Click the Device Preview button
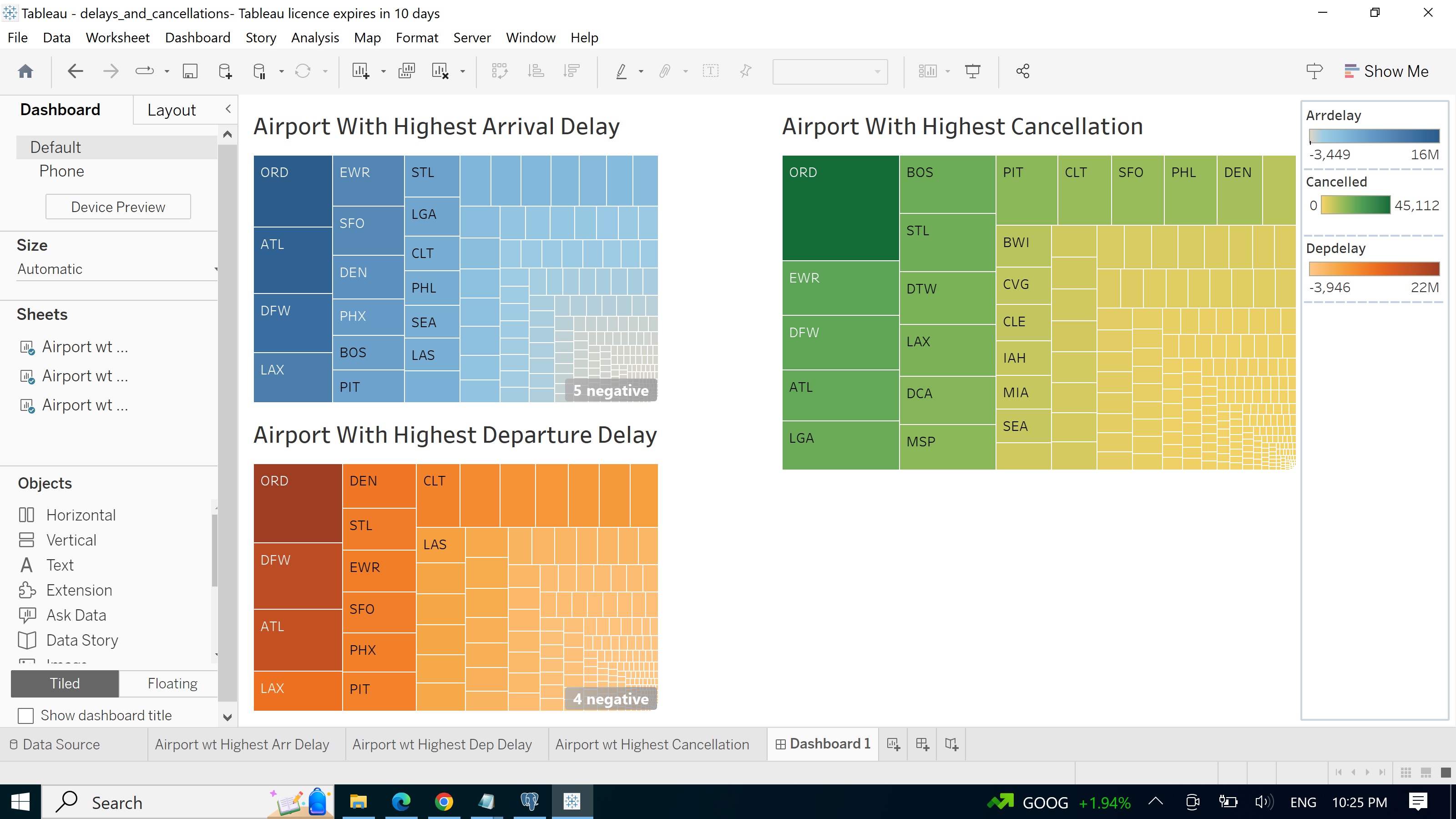The image size is (1456, 819). point(117,206)
